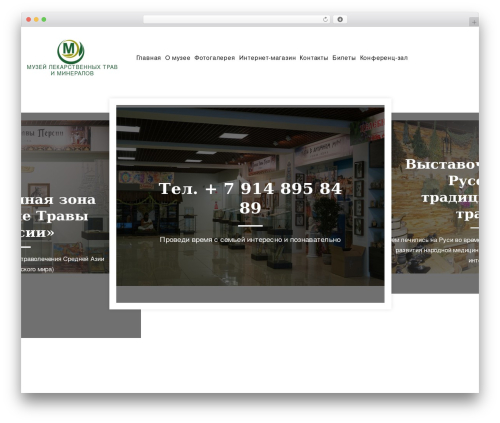Click the left slide's Средней Азии description
The image size is (500, 423).
click(x=63, y=264)
